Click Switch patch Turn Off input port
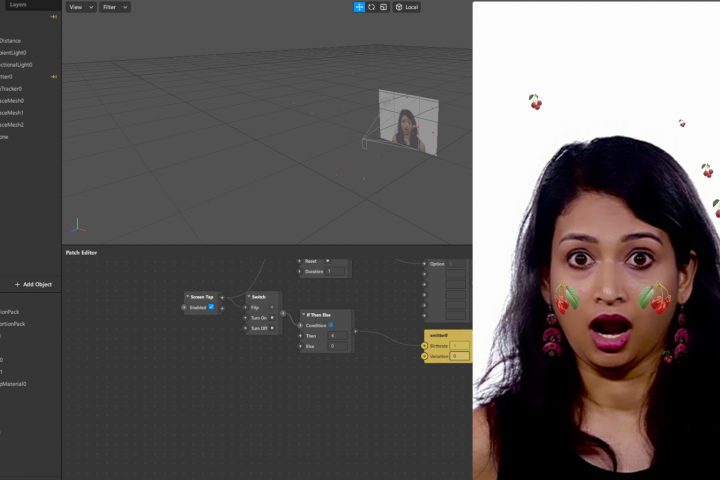The width and height of the screenshot is (720, 480). point(245,328)
